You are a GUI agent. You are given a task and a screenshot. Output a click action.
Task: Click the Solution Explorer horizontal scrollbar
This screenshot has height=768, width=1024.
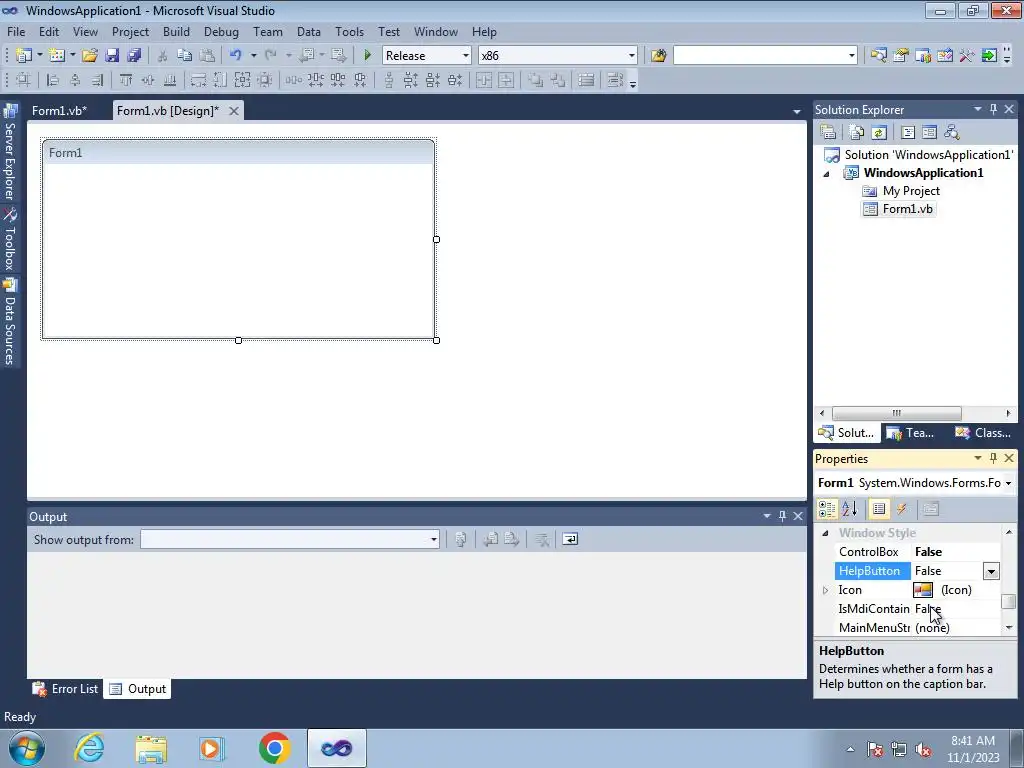896,413
